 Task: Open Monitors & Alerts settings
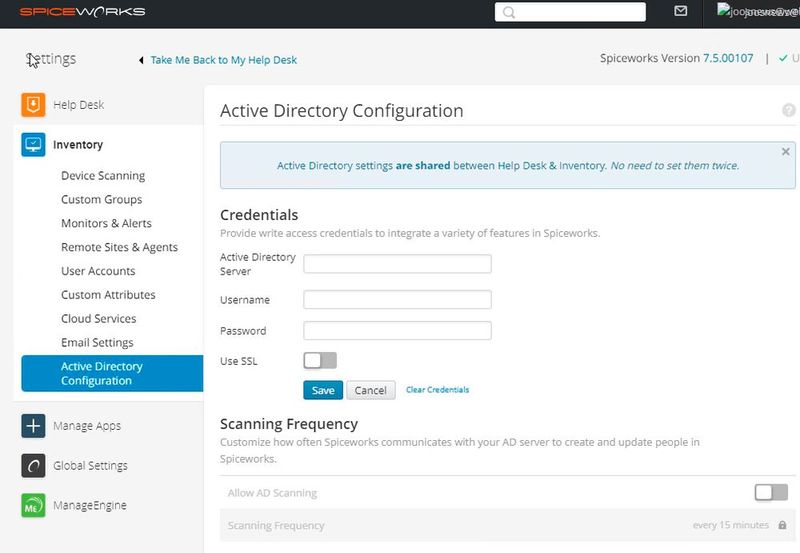coord(106,223)
